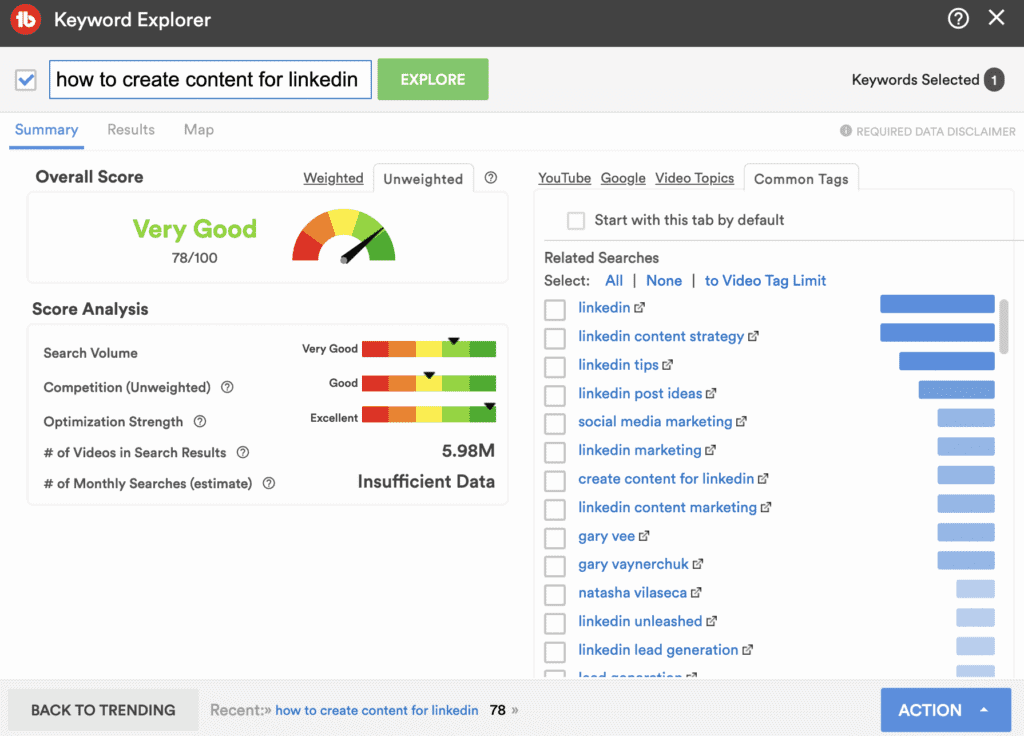
Task: Click the Keywords Selected count badge
Action: 993,80
